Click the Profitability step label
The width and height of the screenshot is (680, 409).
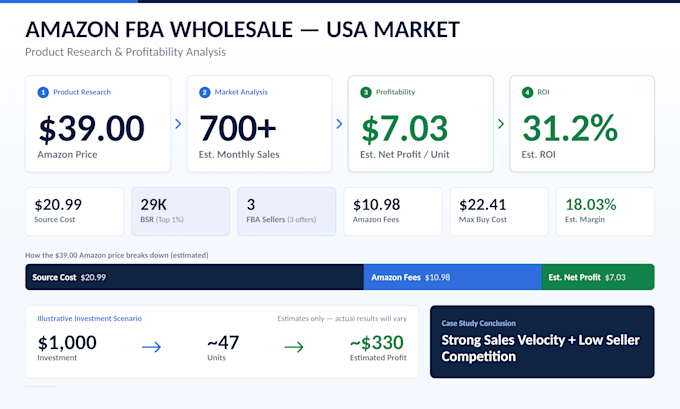pos(396,92)
